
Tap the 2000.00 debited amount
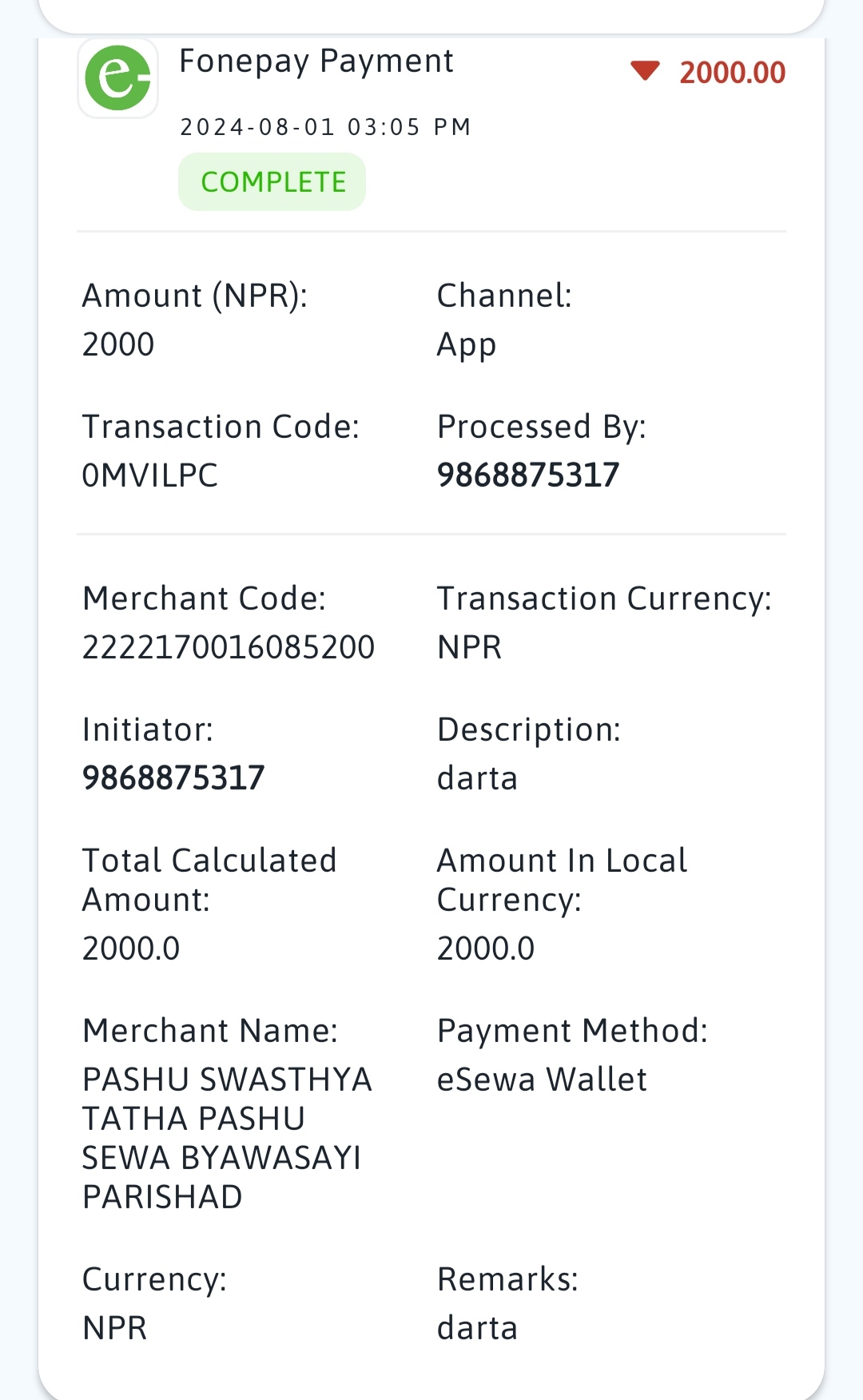pyautogui.click(x=733, y=73)
